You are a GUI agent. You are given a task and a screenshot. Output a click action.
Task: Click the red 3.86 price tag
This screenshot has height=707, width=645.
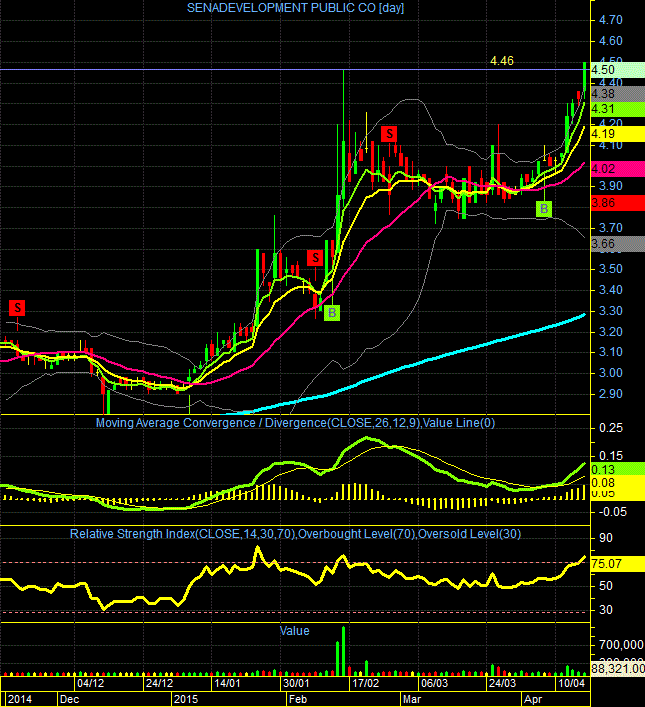(x=617, y=203)
